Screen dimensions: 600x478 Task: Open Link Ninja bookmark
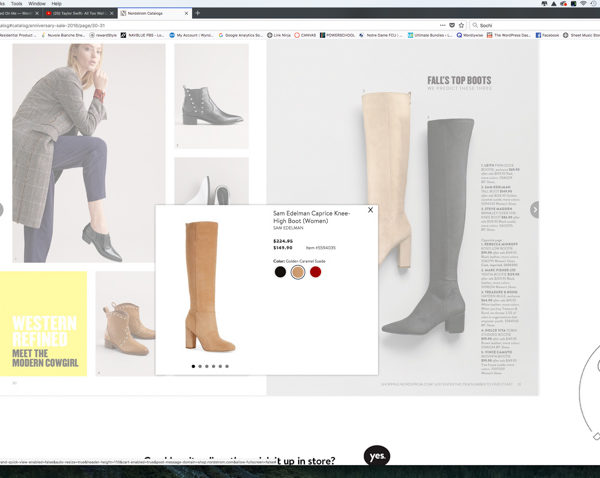coord(279,35)
